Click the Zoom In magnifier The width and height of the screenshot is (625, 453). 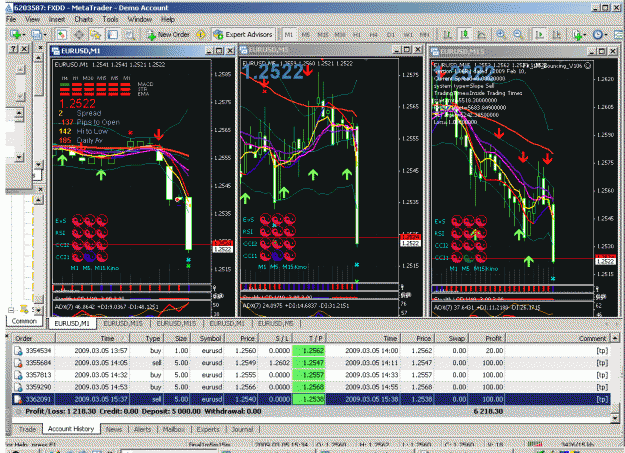tap(501, 35)
